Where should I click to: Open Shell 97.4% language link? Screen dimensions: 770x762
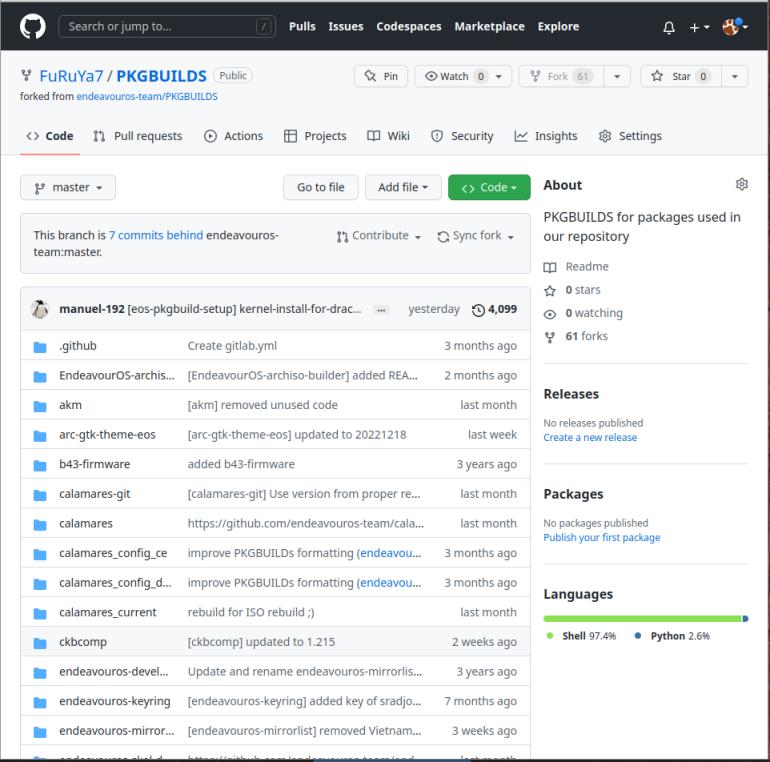[x=581, y=636]
